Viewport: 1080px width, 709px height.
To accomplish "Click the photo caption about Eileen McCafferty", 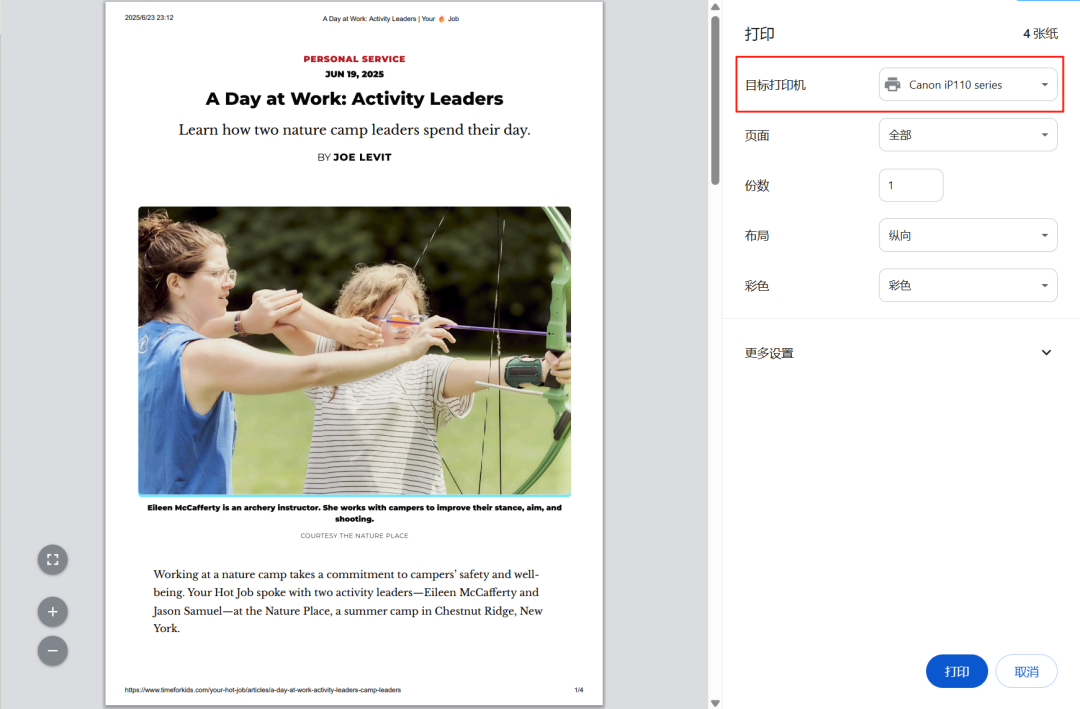I will 354,513.
